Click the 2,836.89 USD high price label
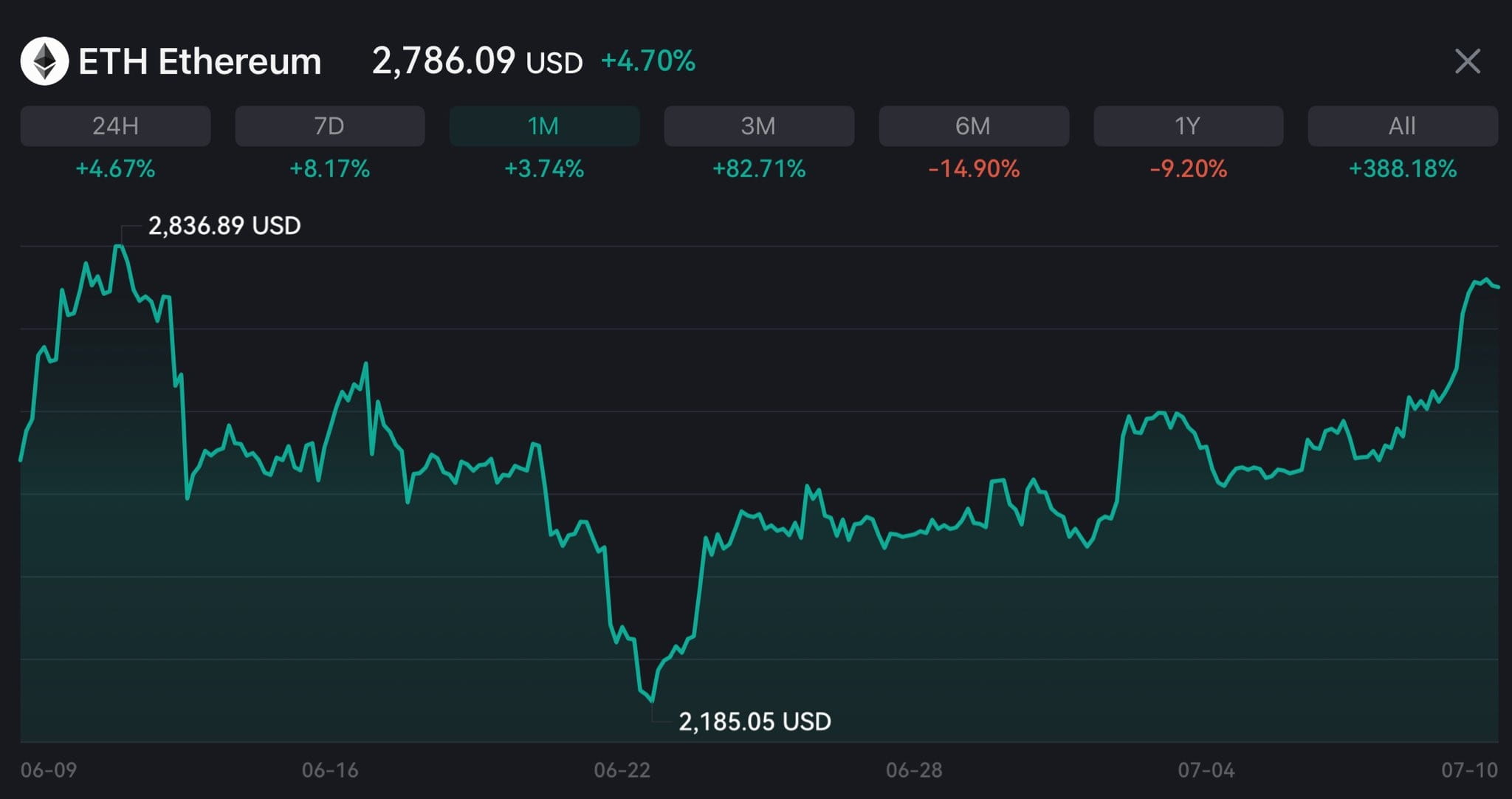The image size is (1512, 799). (224, 225)
